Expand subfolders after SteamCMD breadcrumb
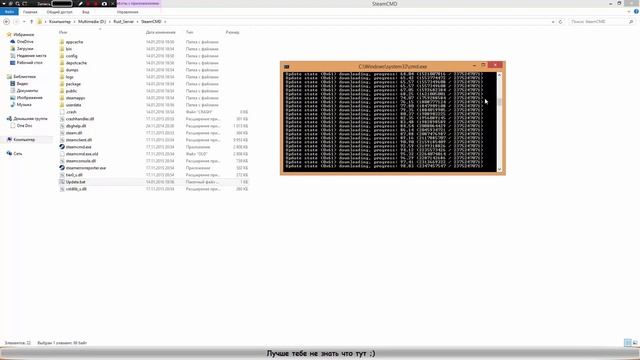This screenshot has height=360, width=640. point(165,22)
